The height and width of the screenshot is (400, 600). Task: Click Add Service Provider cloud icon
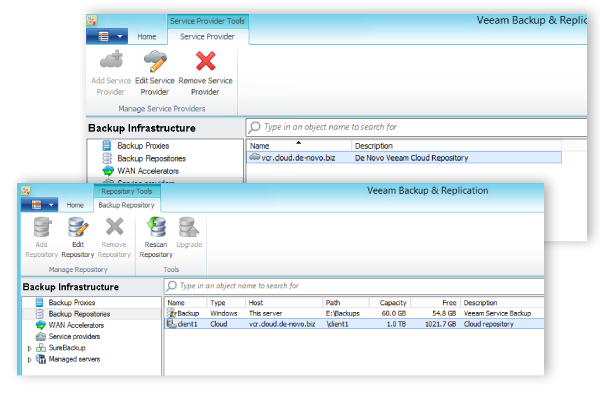pyautogui.click(x=111, y=61)
